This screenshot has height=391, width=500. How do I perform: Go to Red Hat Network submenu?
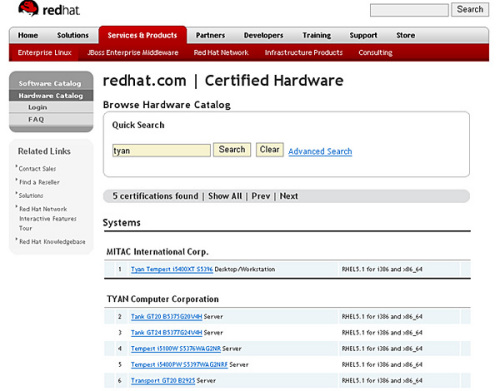point(221,53)
